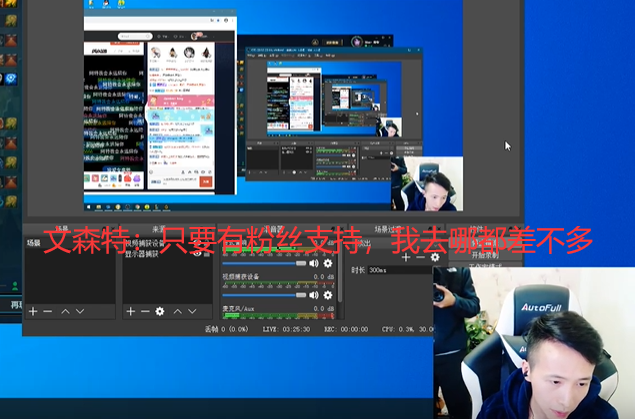Image resolution: width=635 pixels, height=419 pixels.
Task: Click the 丢帧 0 (0.0%) status text
Action: 226,329
